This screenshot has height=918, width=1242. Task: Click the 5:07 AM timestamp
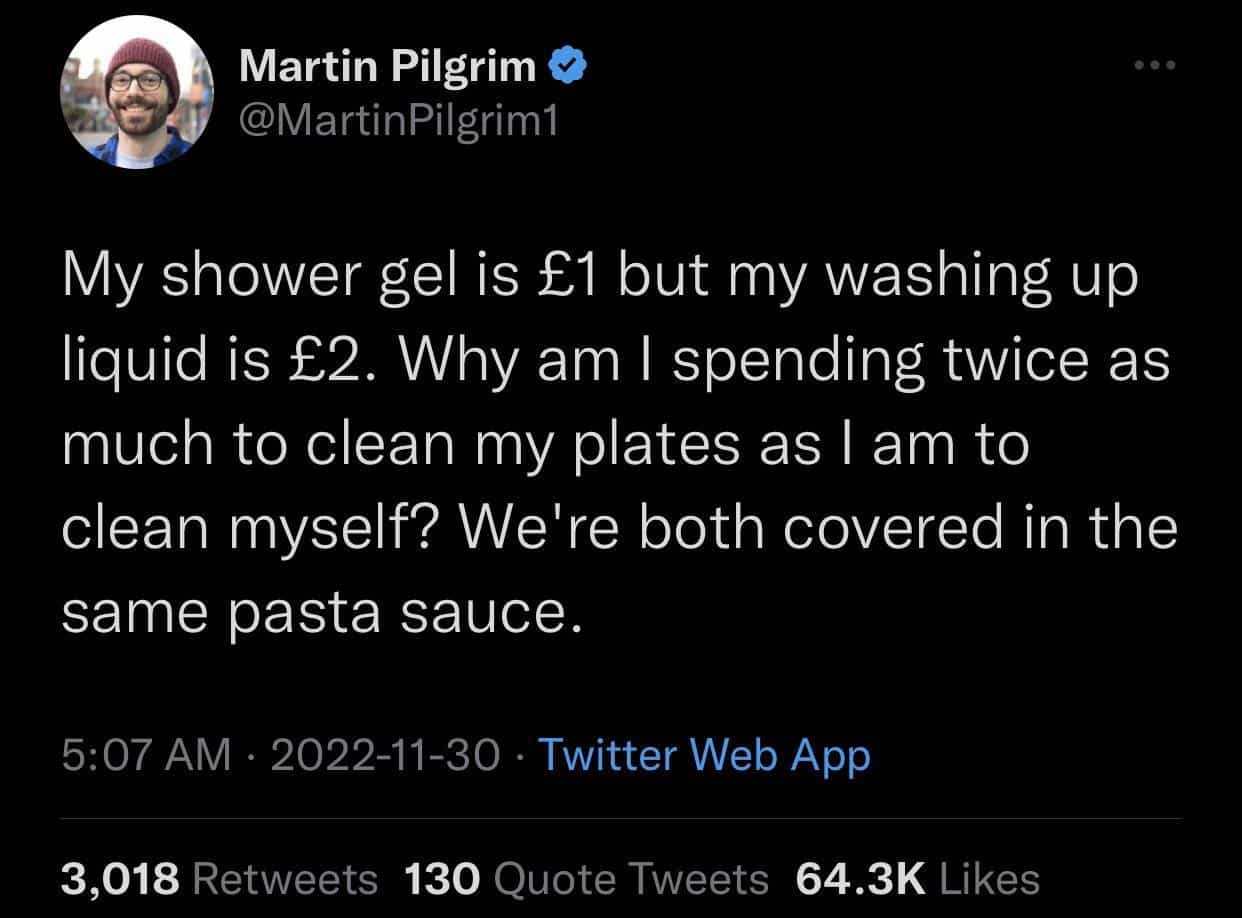tap(146, 755)
